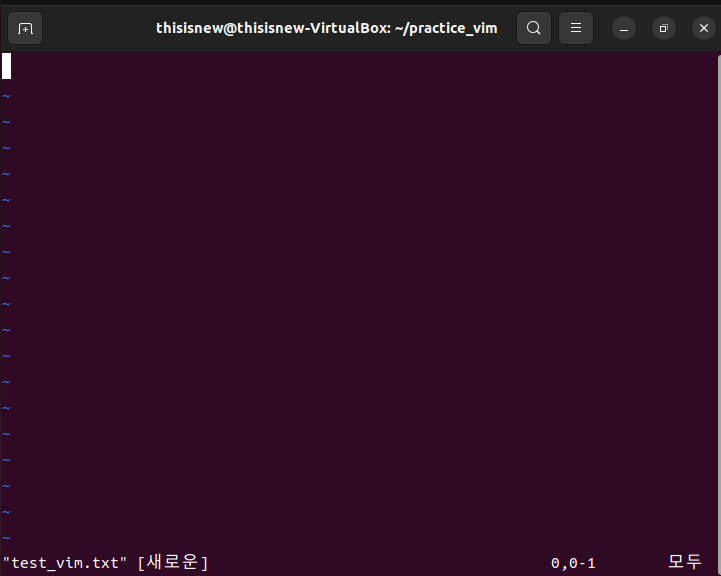Image resolution: width=721 pixels, height=576 pixels.
Task: Click the terminal vertical scrollbar
Action: [x=719, y=313]
